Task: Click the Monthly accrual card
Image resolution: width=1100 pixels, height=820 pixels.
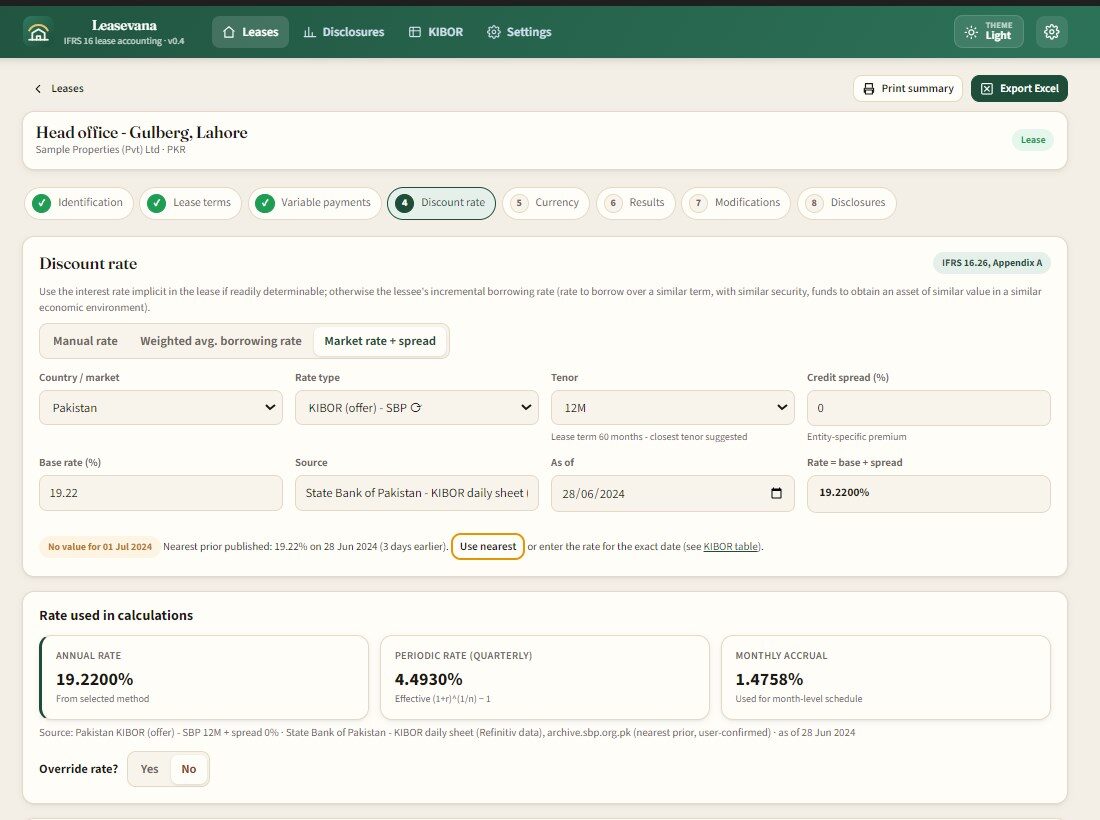Action: [x=886, y=678]
